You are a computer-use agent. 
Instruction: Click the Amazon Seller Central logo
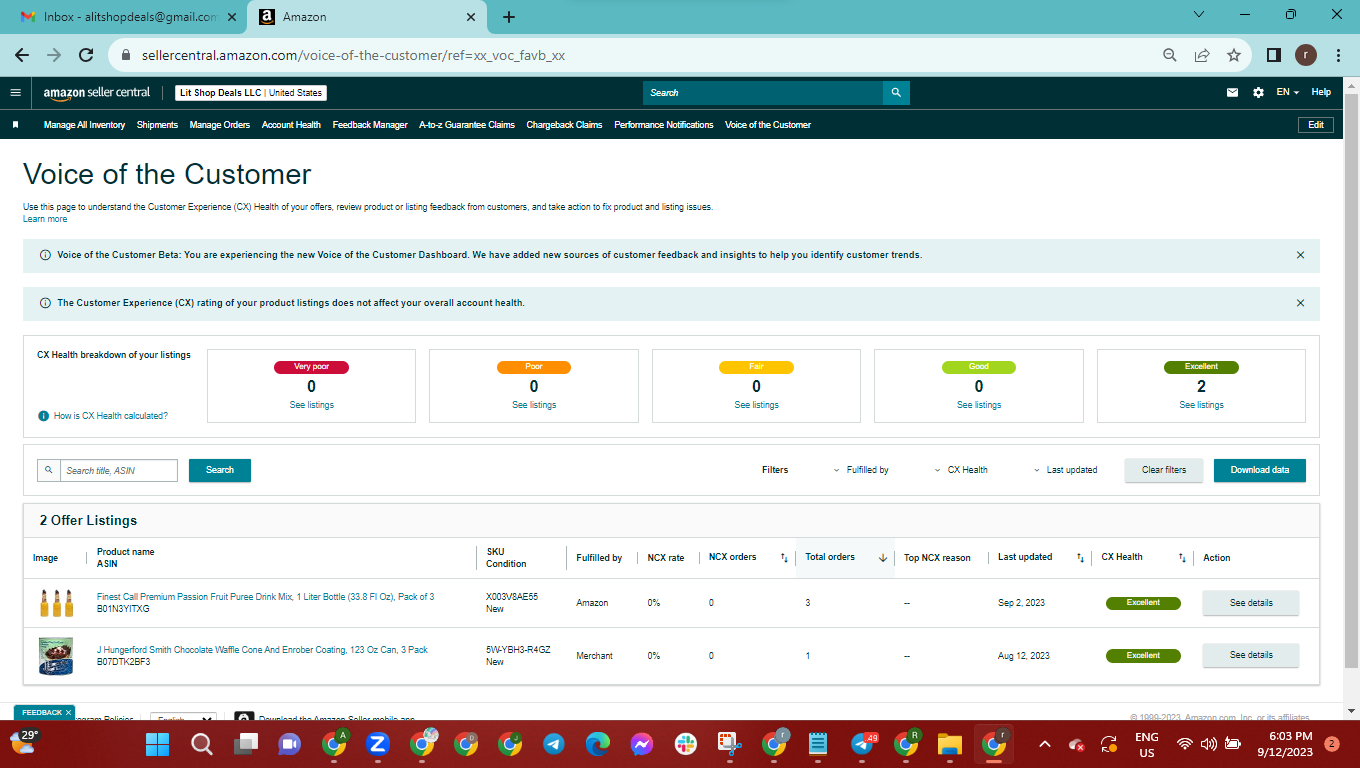click(97, 93)
